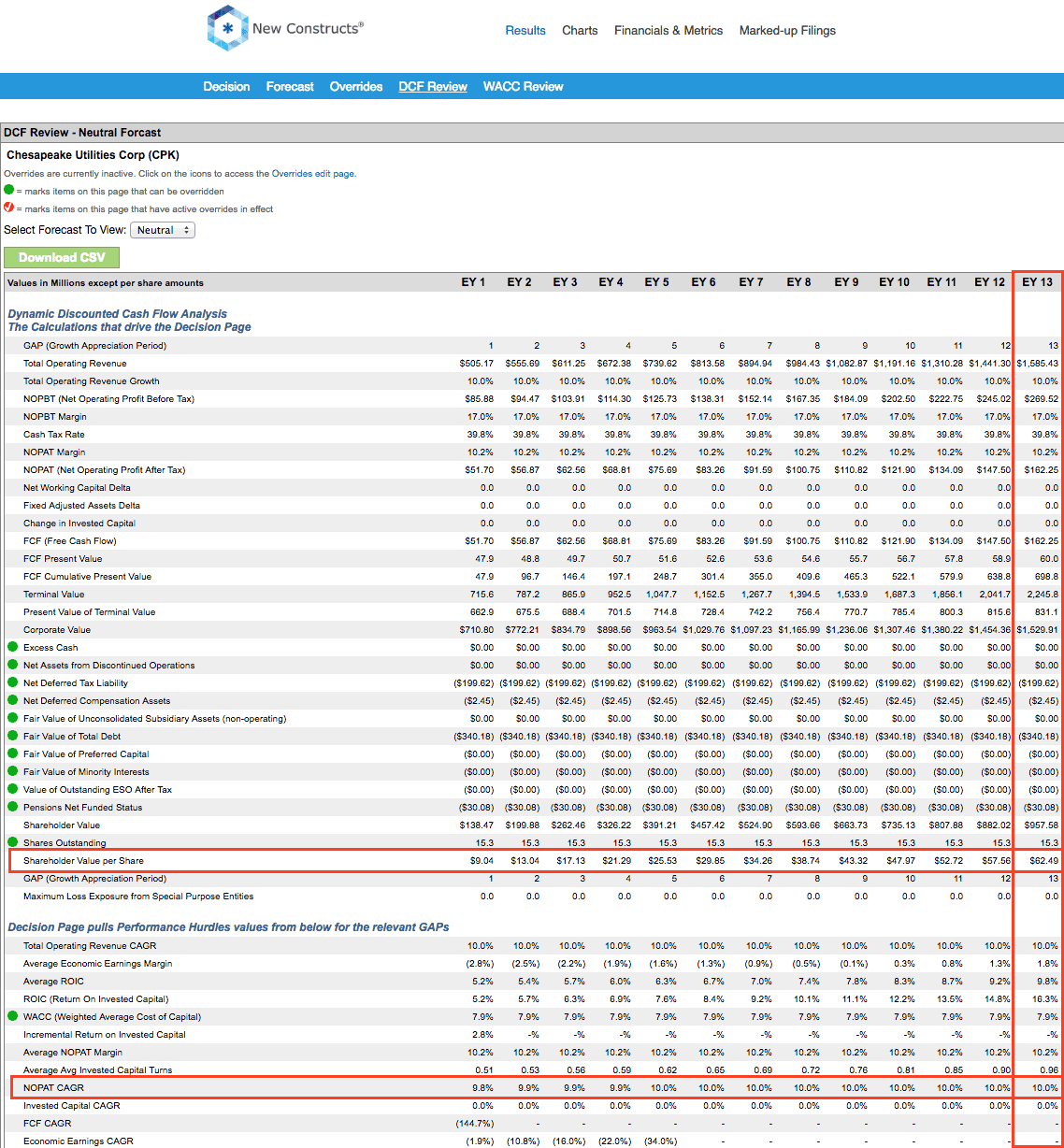Open the Overrides tab in the blue bar
This screenshot has height=1148, width=1064.
coord(356,86)
